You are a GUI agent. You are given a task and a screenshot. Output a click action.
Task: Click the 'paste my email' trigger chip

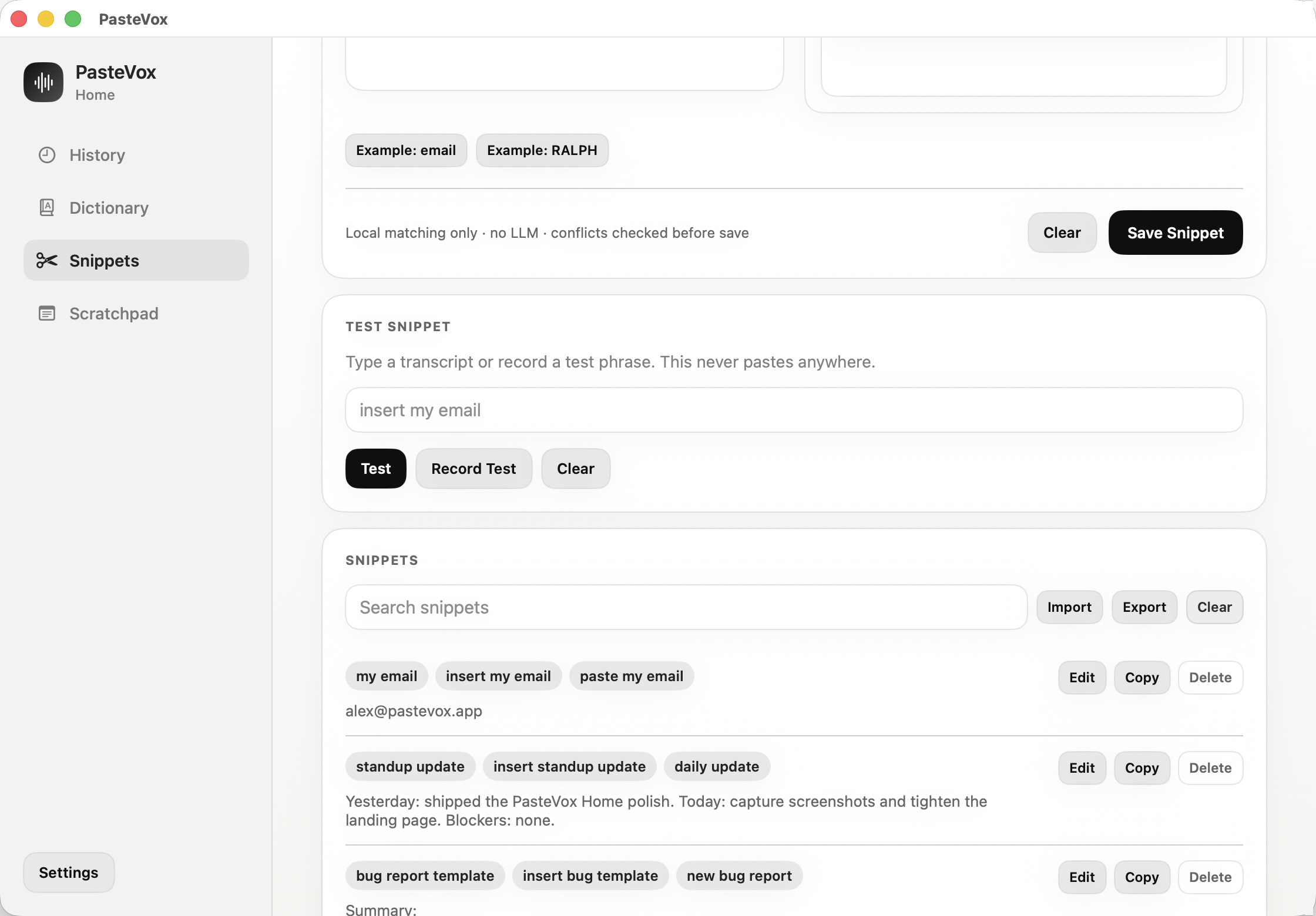(632, 676)
